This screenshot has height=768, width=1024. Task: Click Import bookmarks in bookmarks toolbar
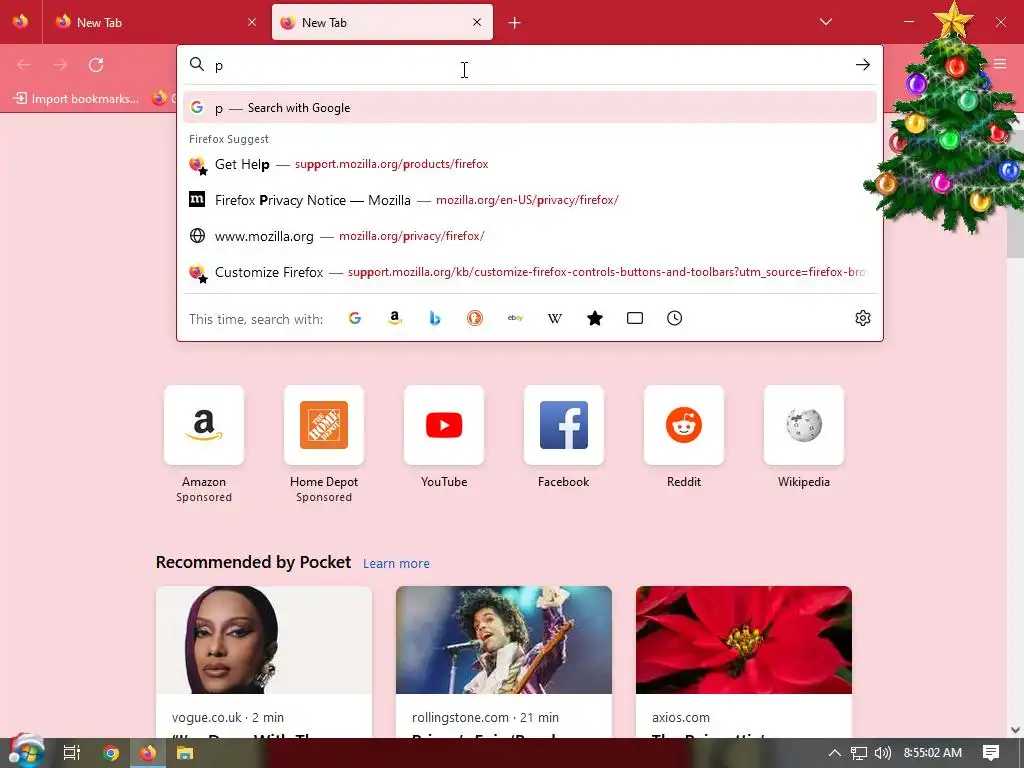pos(76,99)
